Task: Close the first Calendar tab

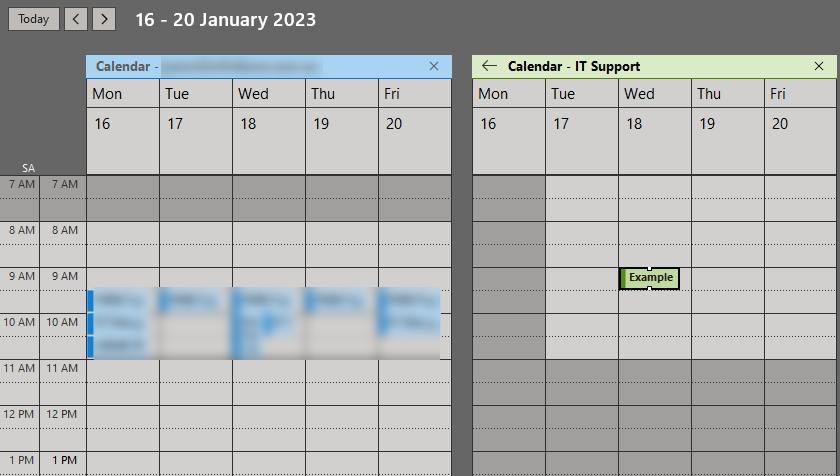Action: click(x=433, y=66)
